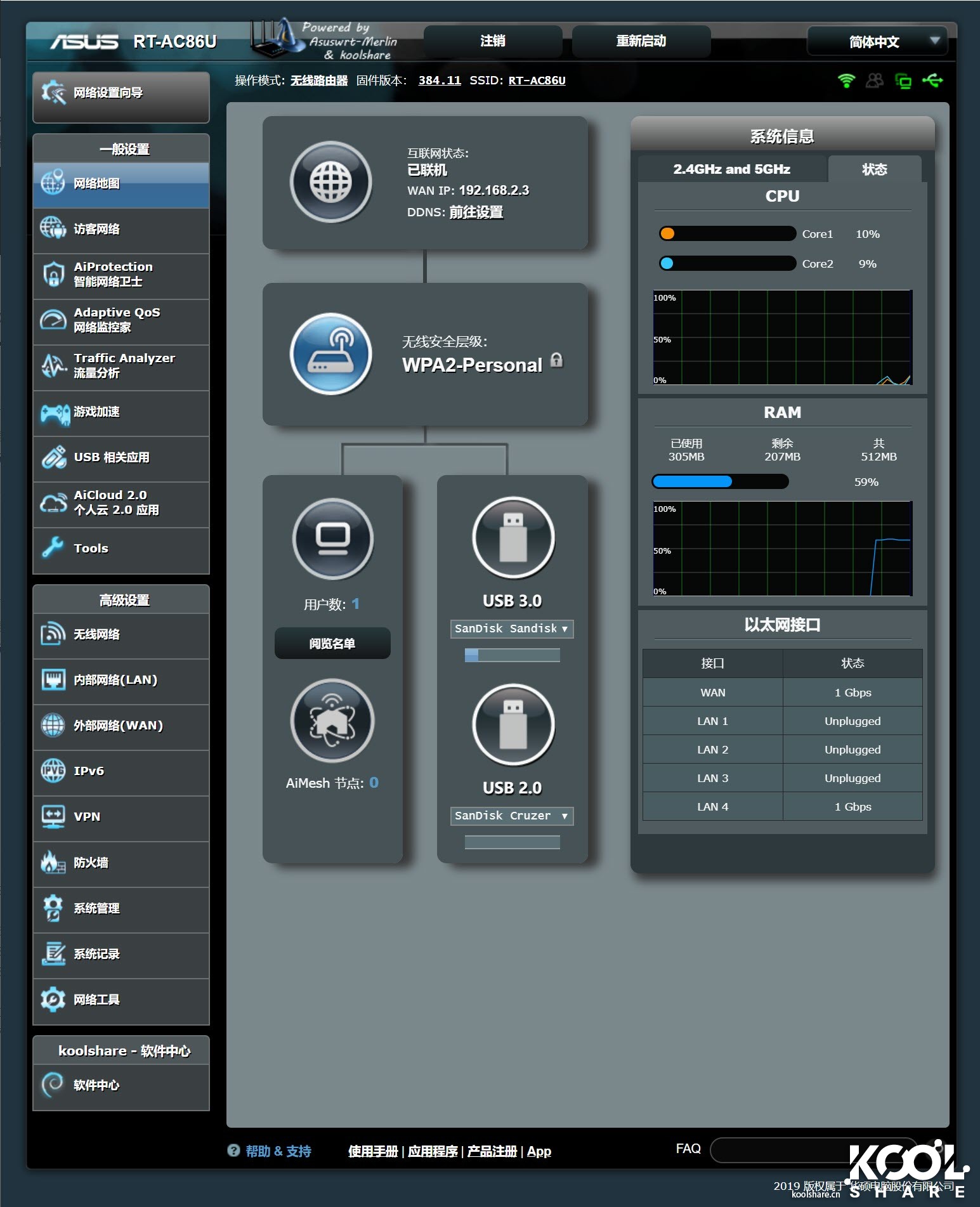Click the USB 3.0 storage usage bar
Image resolution: width=980 pixels, height=1207 pixels.
(512, 655)
